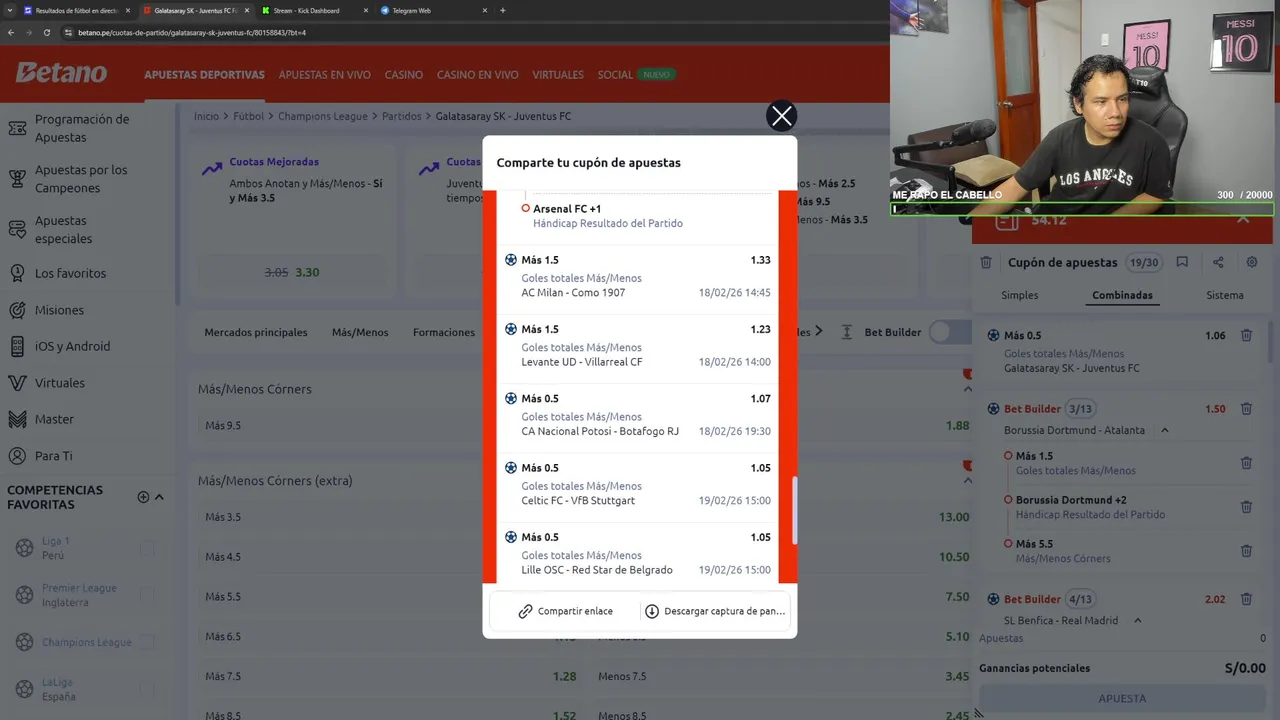Collapse Borussia Dortmund - Atalanta selections
1280x720 pixels.
pos(1165,430)
